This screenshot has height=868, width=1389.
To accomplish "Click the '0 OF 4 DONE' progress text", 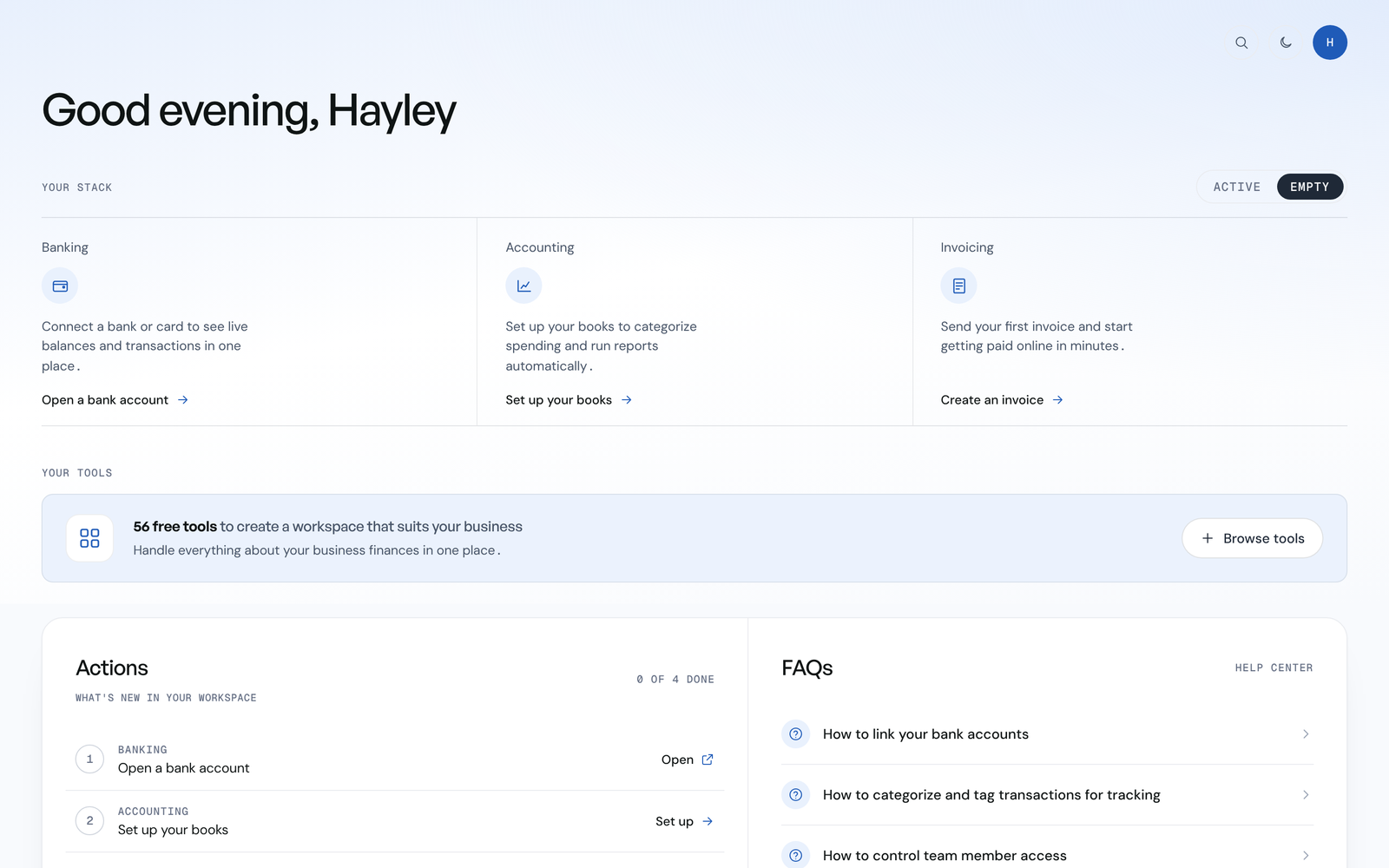I will [x=675, y=680].
